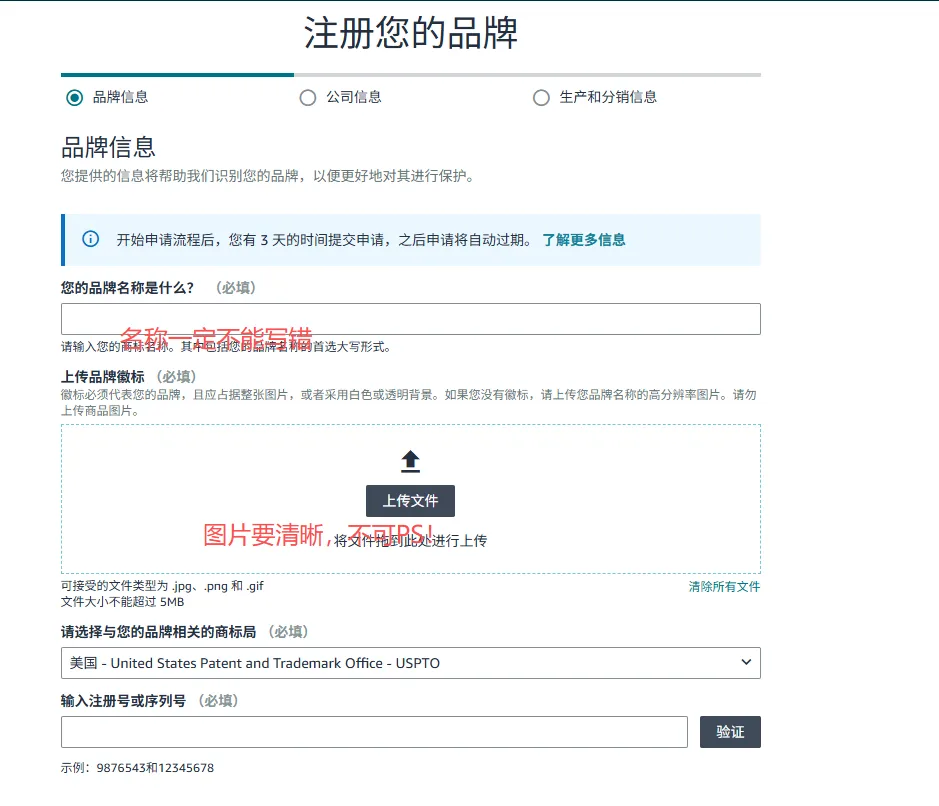Click the 上传品牌徽标 field label
939x806 pixels.
coord(102,376)
